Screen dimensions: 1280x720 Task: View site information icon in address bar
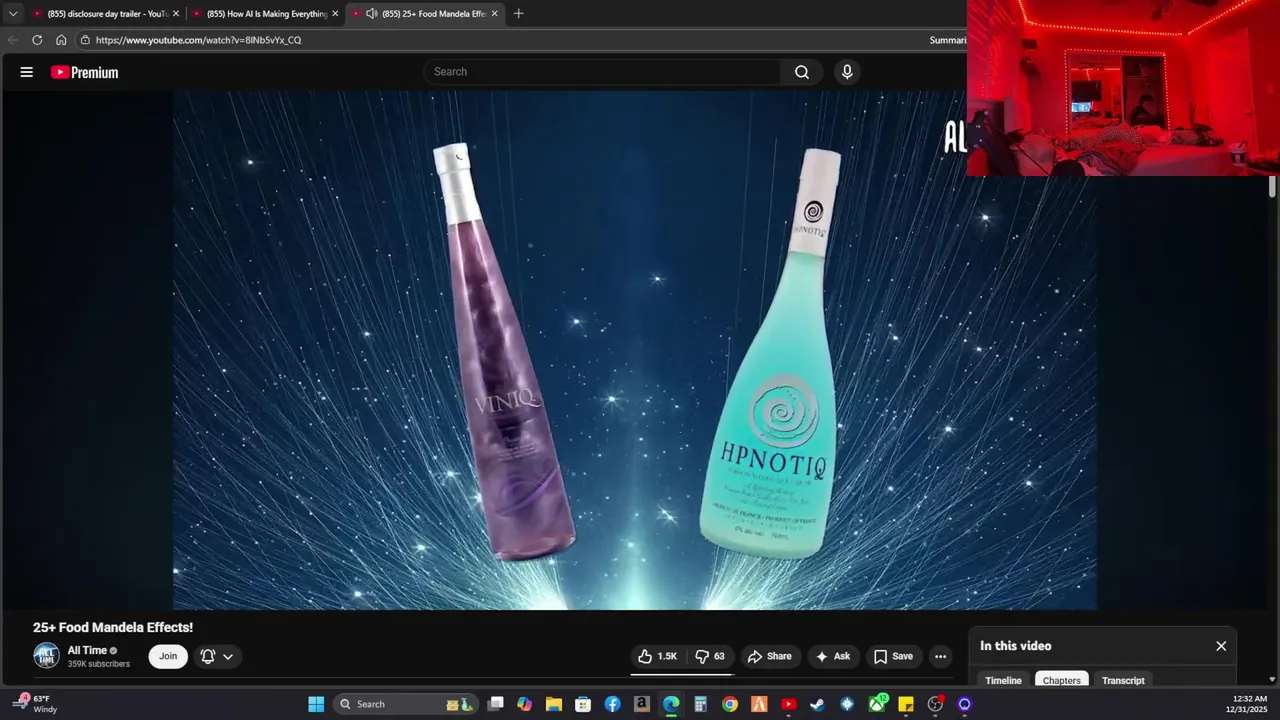pyautogui.click(x=86, y=40)
